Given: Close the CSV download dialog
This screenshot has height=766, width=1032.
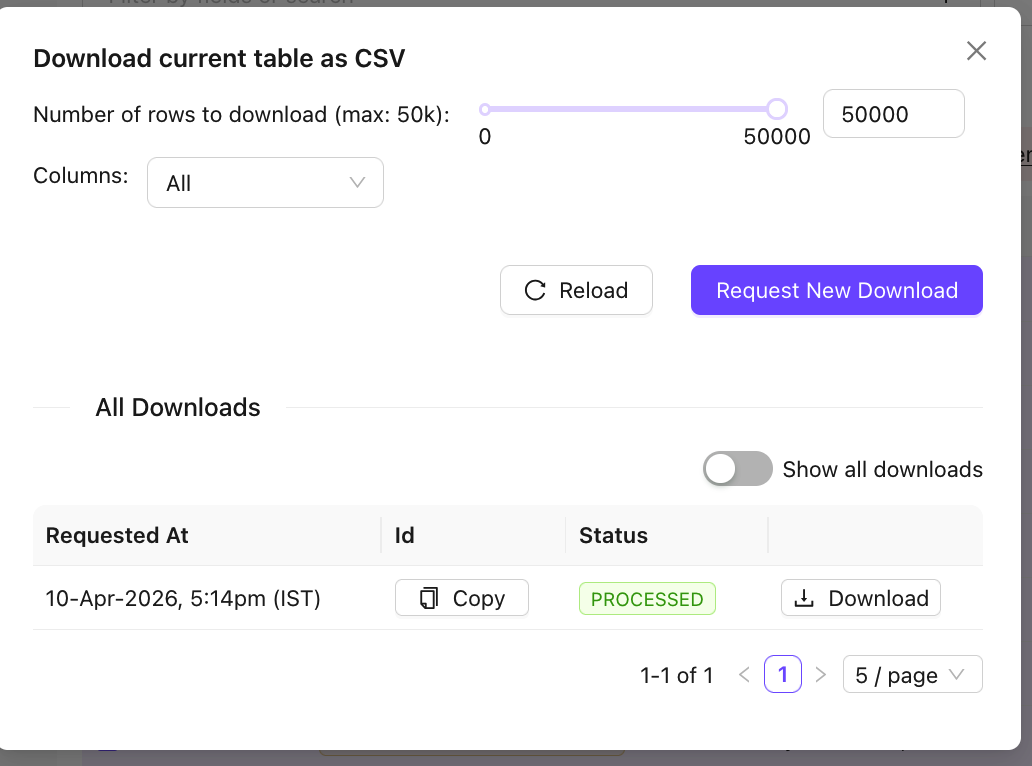Looking at the screenshot, I should pos(976,51).
